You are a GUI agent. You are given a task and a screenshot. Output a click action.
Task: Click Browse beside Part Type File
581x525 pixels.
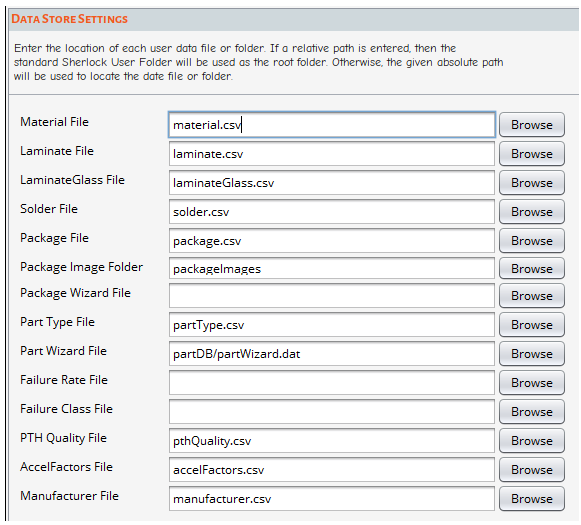pos(532,325)
